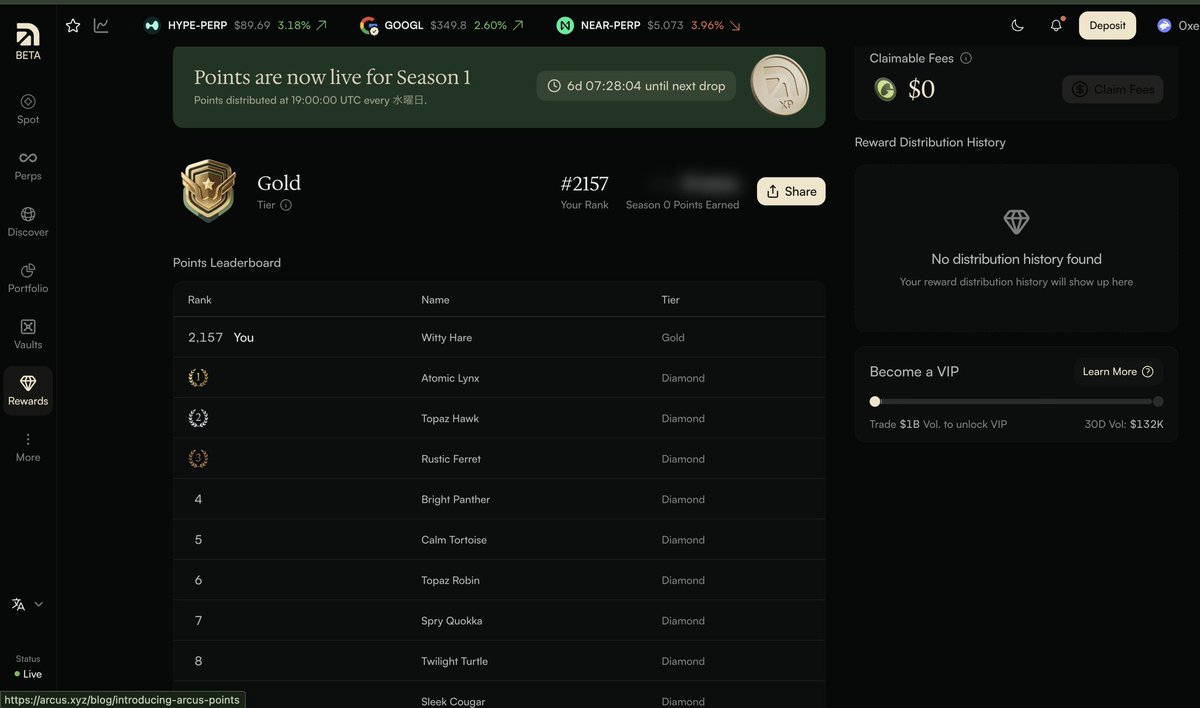
Task: Click the Gold tier badge emblem
Action: tap(208, 190)
